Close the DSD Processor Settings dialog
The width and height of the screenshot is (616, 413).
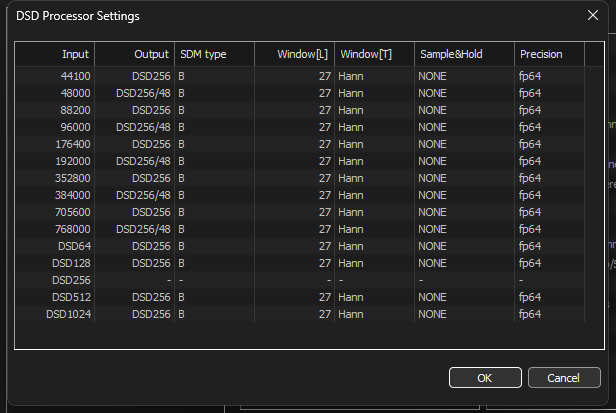click(592, 16)
